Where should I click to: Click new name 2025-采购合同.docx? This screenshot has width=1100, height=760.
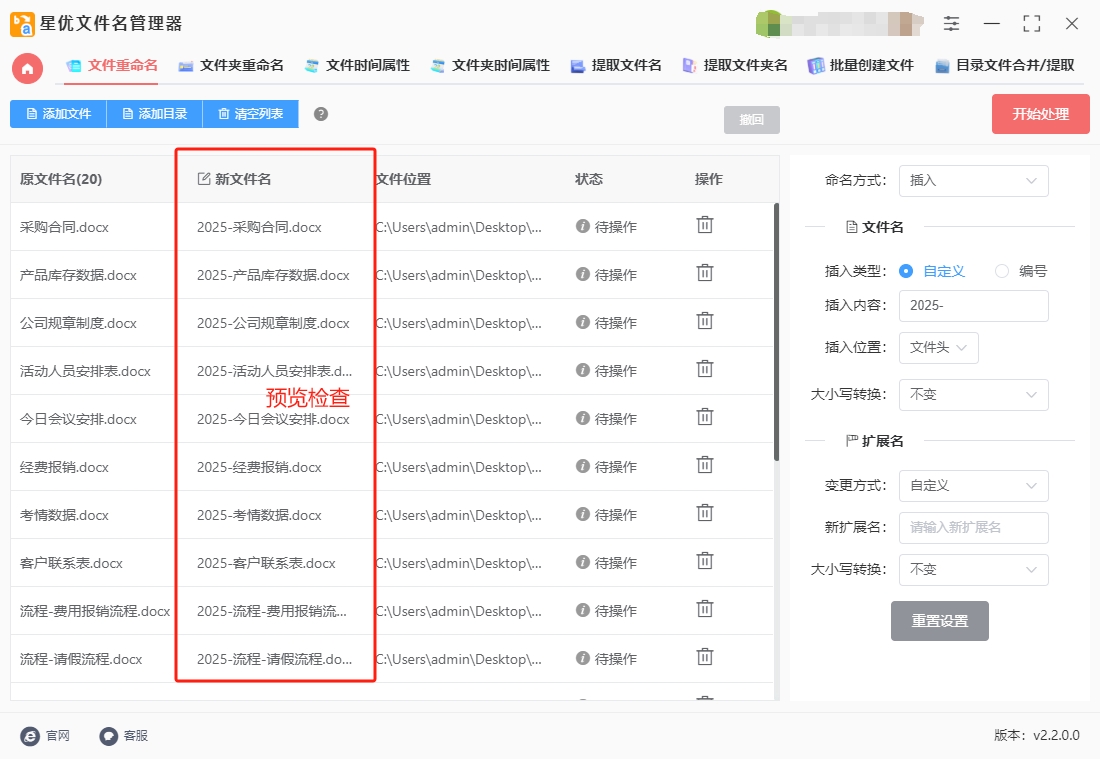coord(259,227)
